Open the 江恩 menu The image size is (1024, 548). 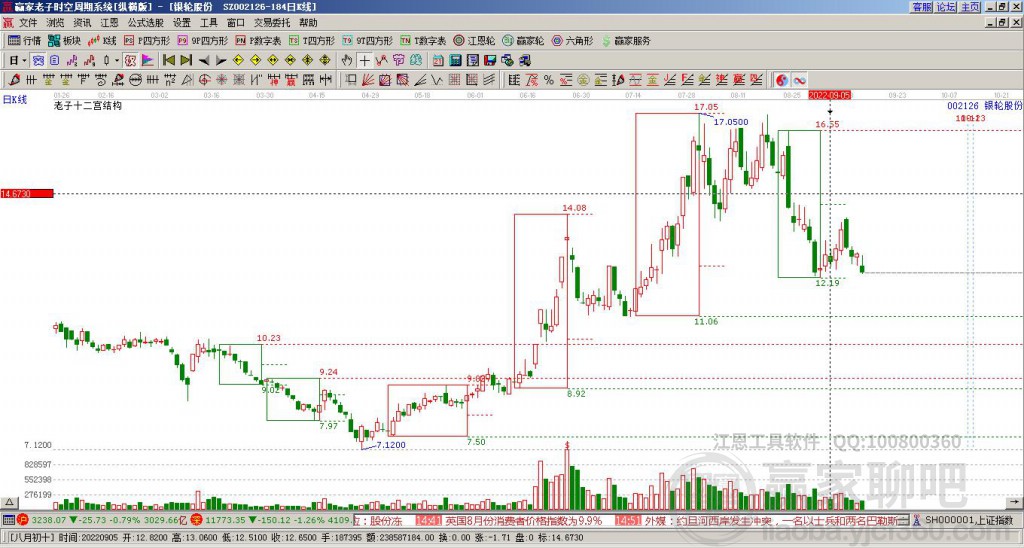pos(109,23)
